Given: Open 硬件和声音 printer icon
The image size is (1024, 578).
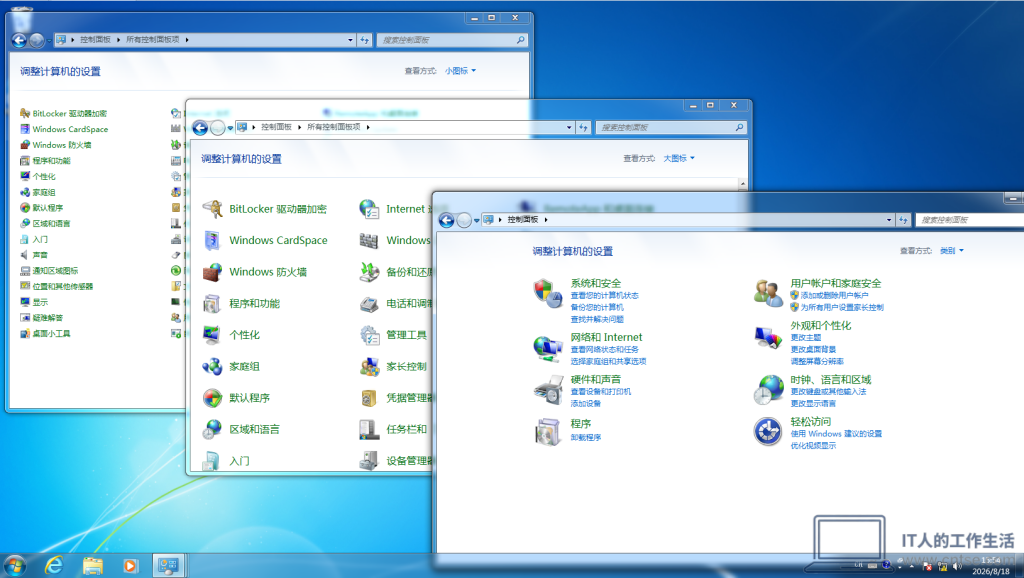Looking at the screenshot, I should 548,390.
